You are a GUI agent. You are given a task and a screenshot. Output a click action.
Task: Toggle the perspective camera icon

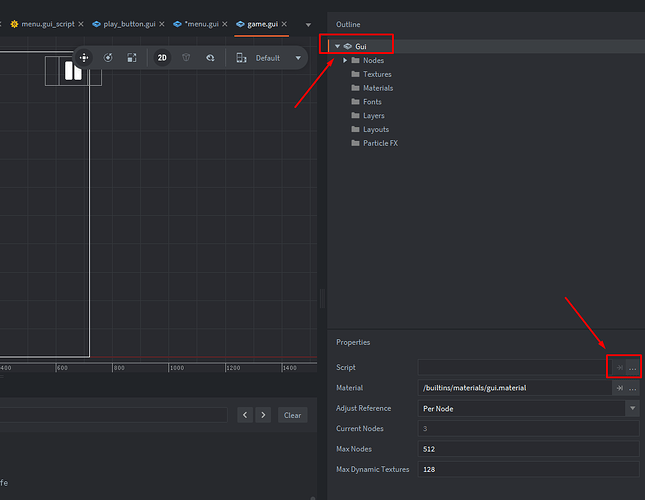click(x=187, y=58)
